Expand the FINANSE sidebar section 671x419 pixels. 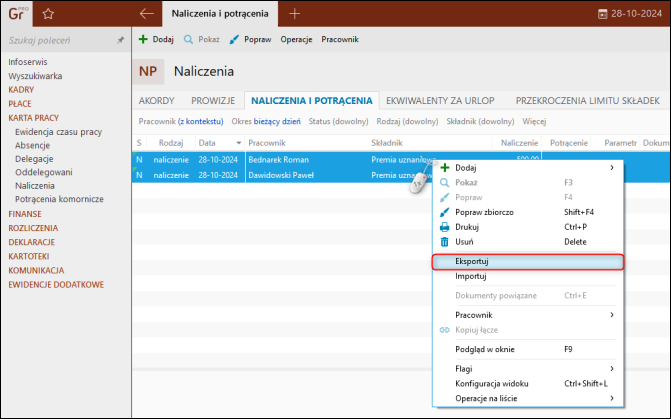[25, 214]
